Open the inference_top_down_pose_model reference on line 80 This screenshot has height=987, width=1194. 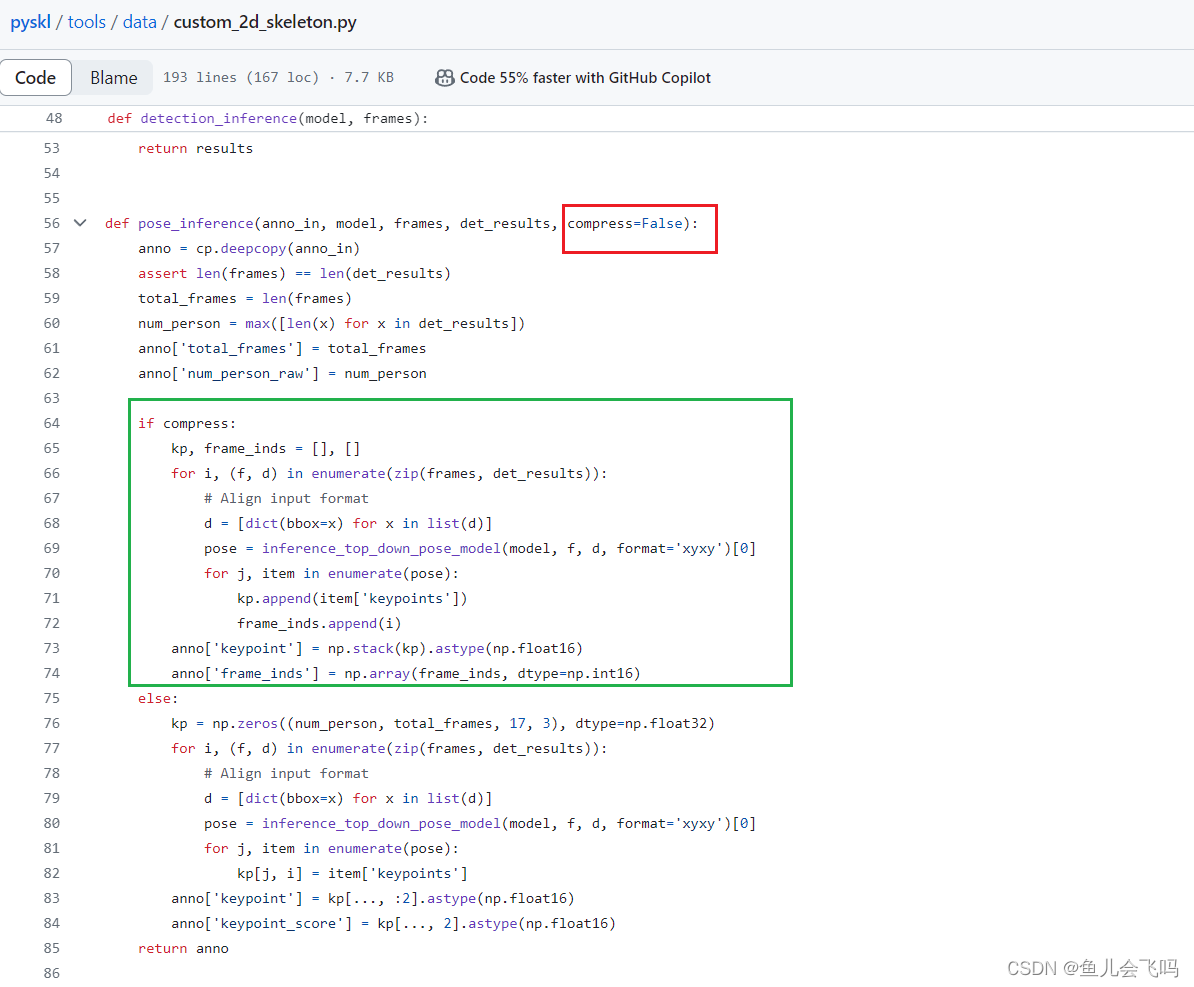pos(381,823)
